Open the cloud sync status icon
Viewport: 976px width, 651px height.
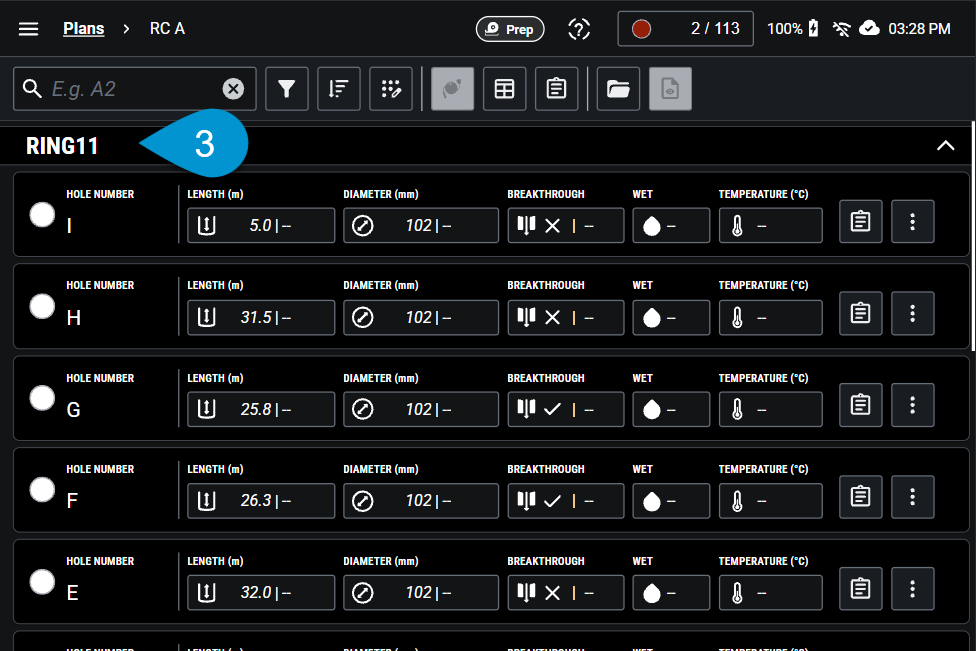coord(869,29)
